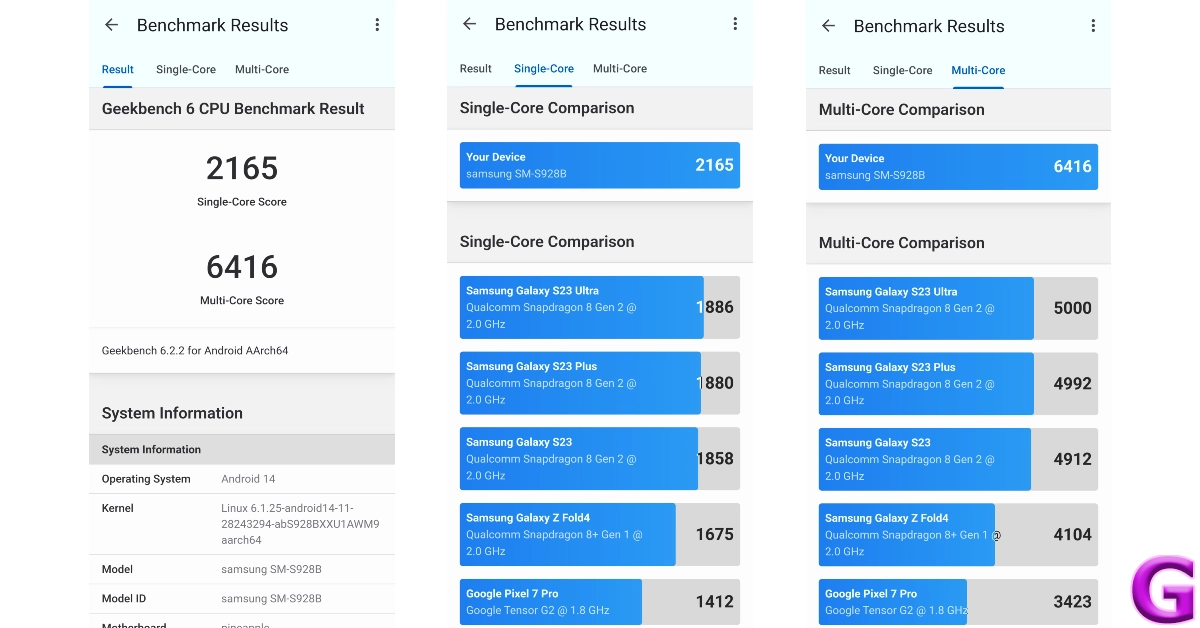Viewport: 1200px width, 628px height.
Task: Select Result tab in left screen
Action: 117,69
